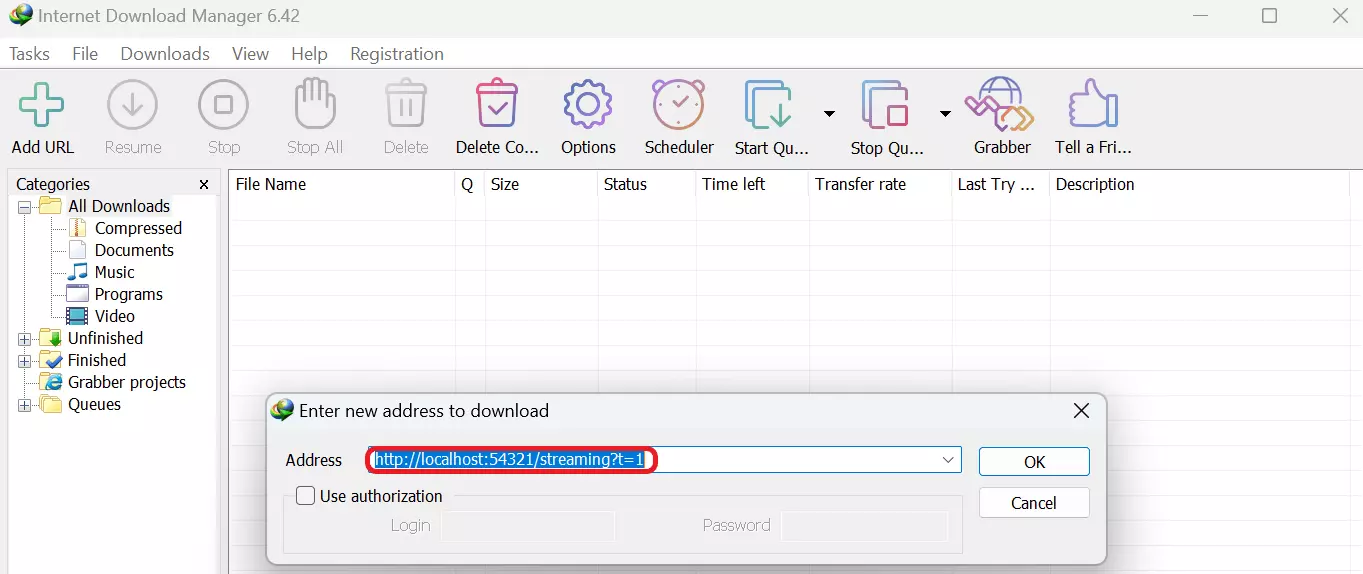This screenshot has height=574, width=1363.
Task: Click the Stop Queue icon
Action: 885,105
